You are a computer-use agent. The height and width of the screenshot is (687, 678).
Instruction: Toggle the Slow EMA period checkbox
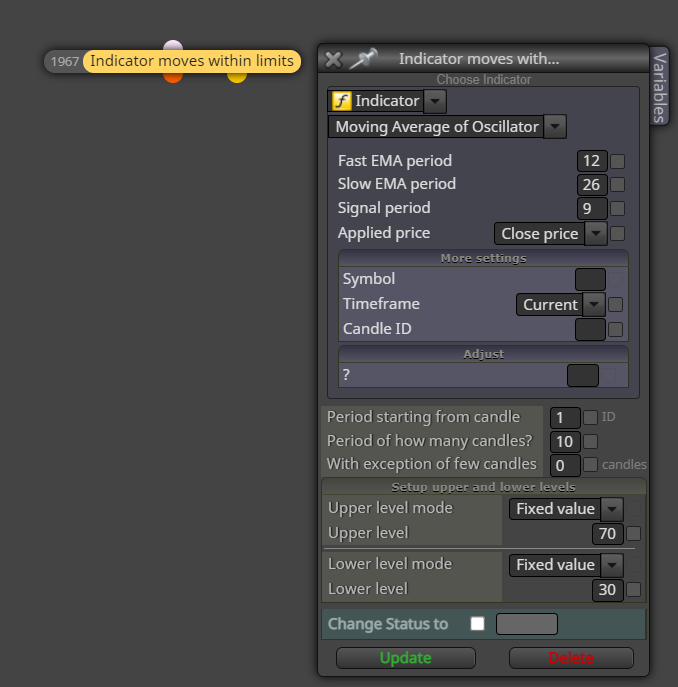tap(618, 184)
